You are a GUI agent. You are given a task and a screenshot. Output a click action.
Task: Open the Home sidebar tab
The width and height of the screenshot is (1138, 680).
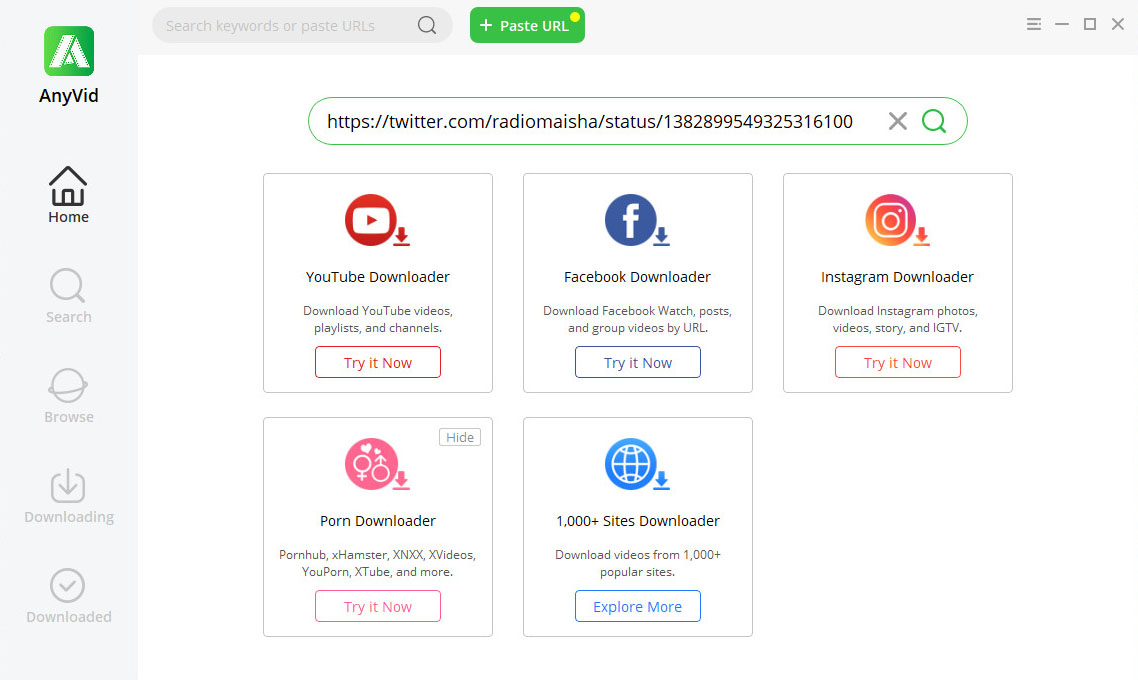pos(68,195)
